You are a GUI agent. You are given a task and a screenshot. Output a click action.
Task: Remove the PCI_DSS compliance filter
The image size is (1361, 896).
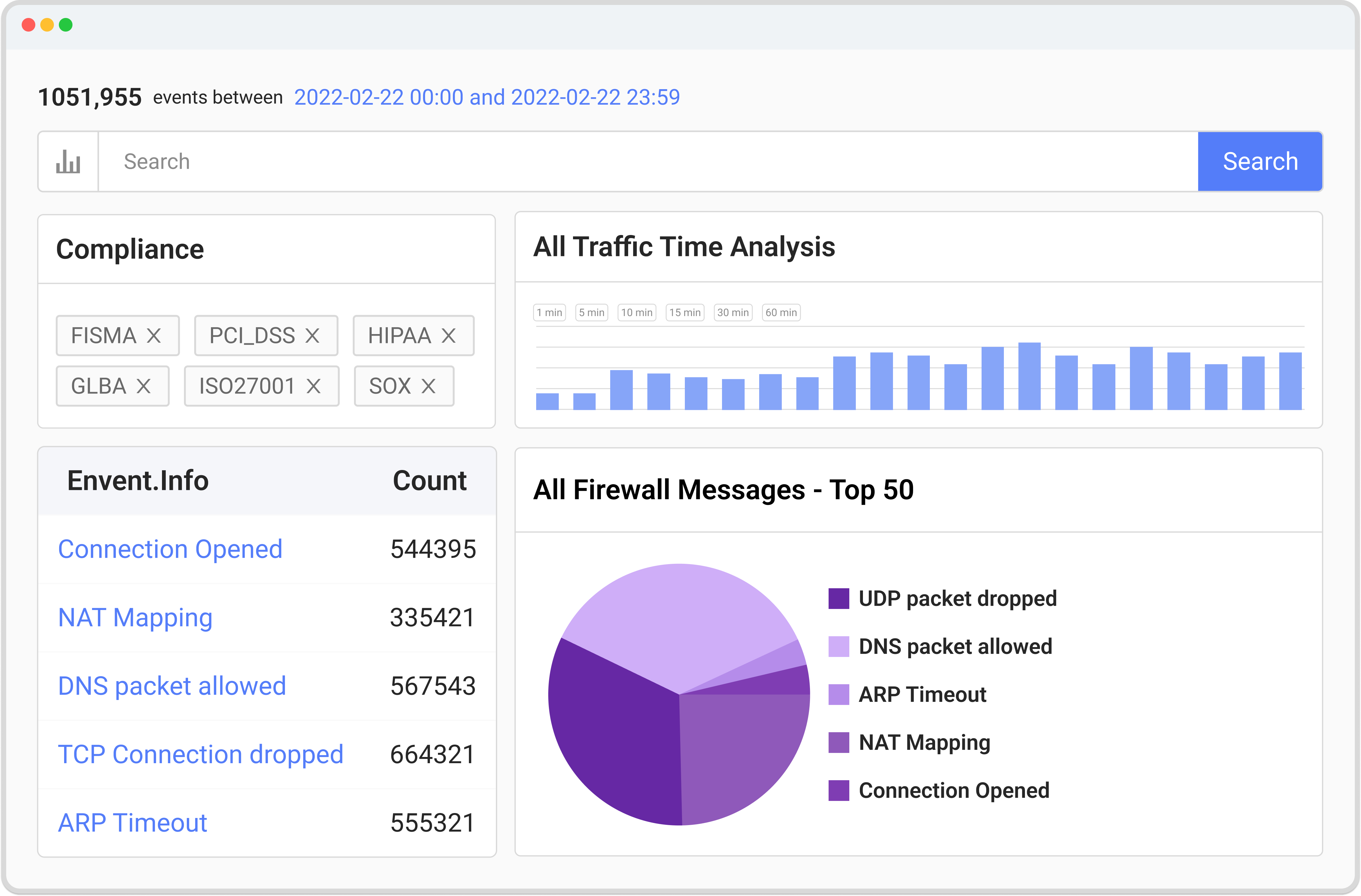312,335
